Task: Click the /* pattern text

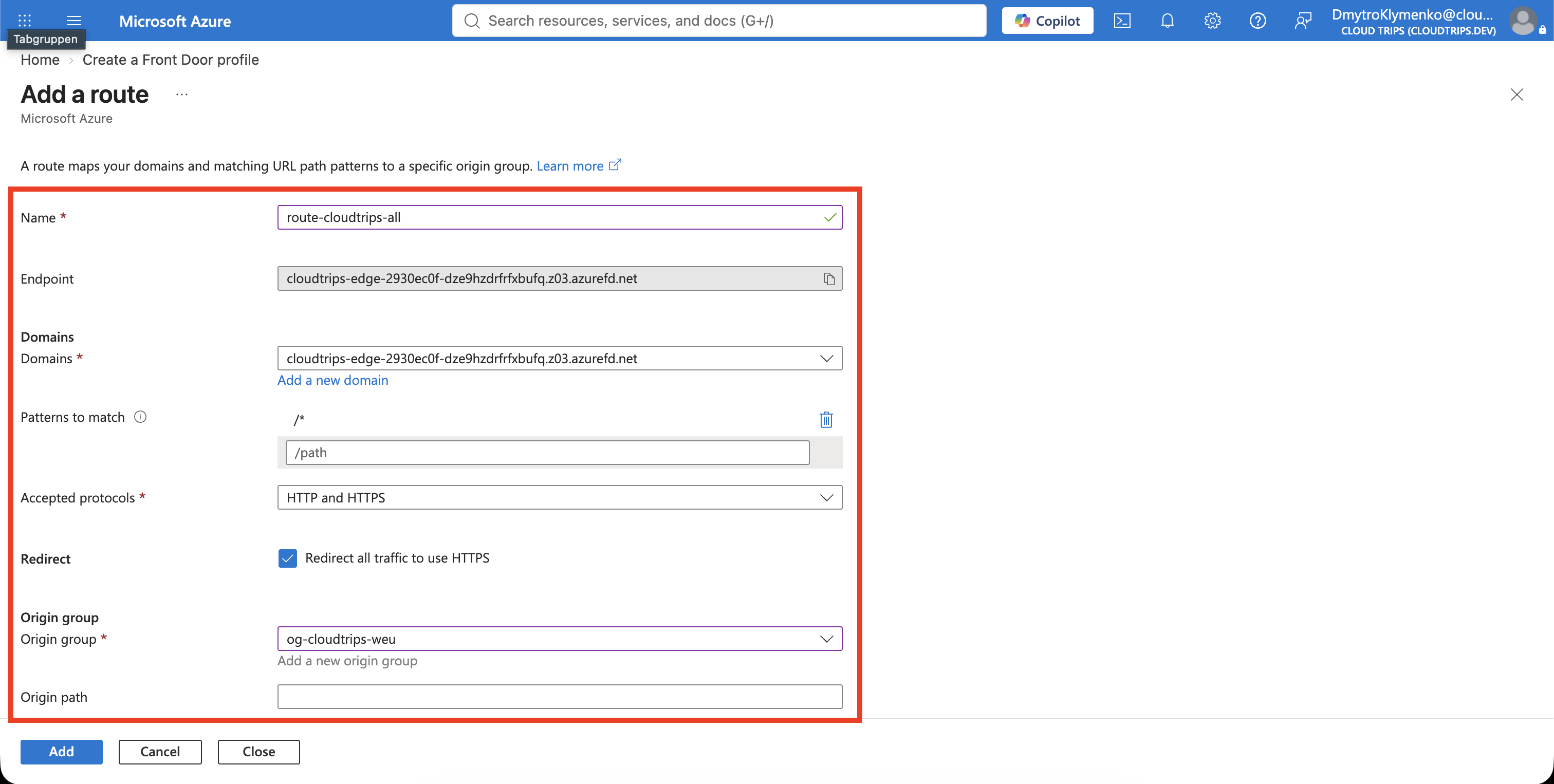Action: pos(299,419)
